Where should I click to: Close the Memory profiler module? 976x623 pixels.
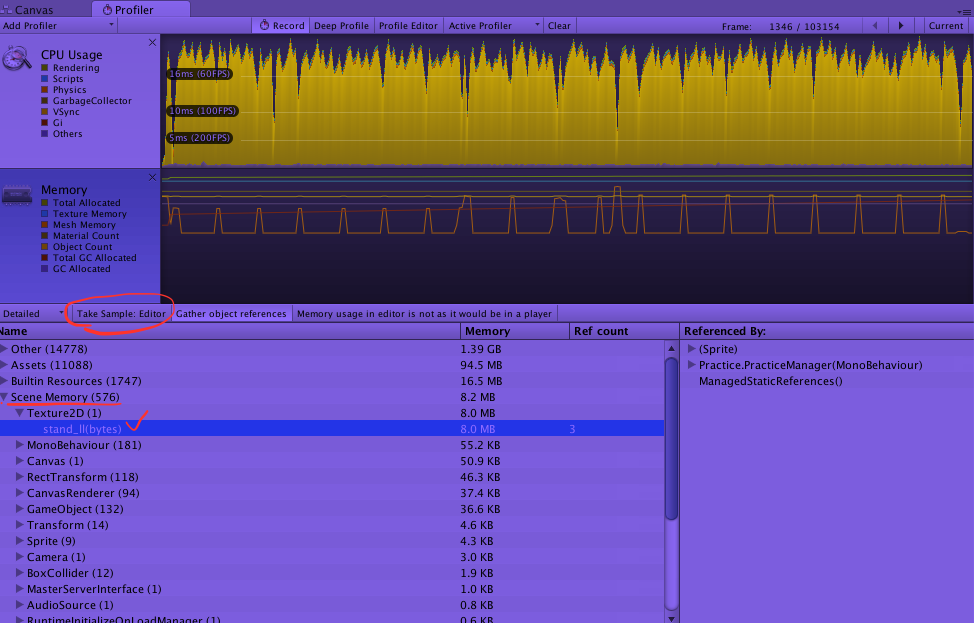[152, 177]
